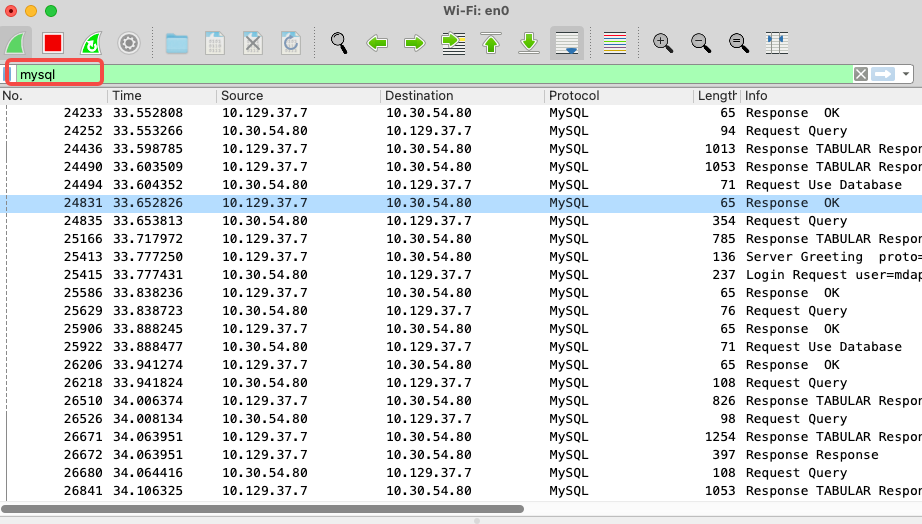This screenshot has width=922, height=524.
Task: Sort by the No. column header
Action: click(54, 95)
